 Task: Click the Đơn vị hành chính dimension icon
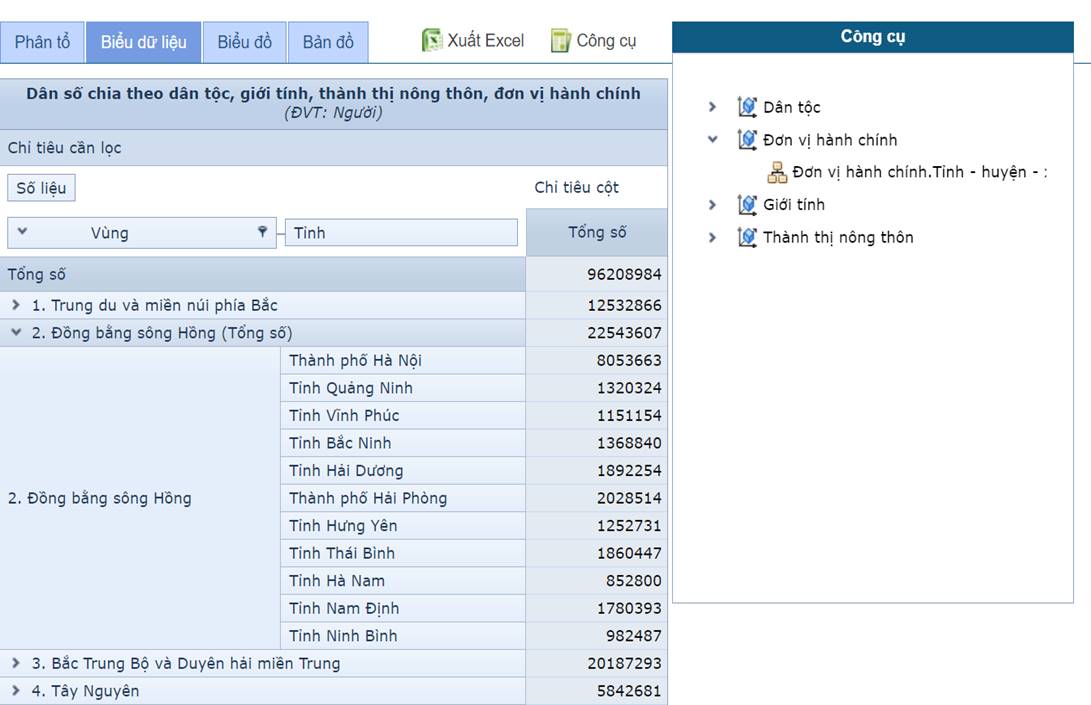[x=747, y=140]
